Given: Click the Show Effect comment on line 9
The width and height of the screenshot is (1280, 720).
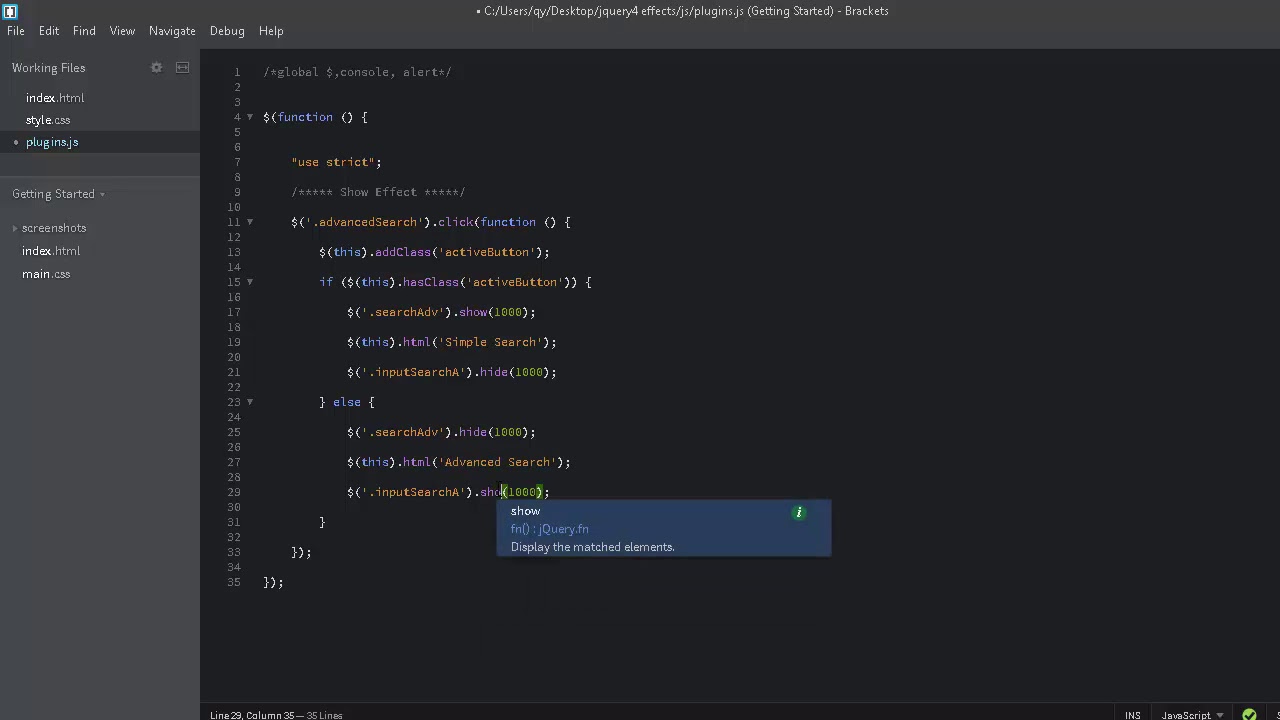Looking at the screenshot, I should point(378,192).
